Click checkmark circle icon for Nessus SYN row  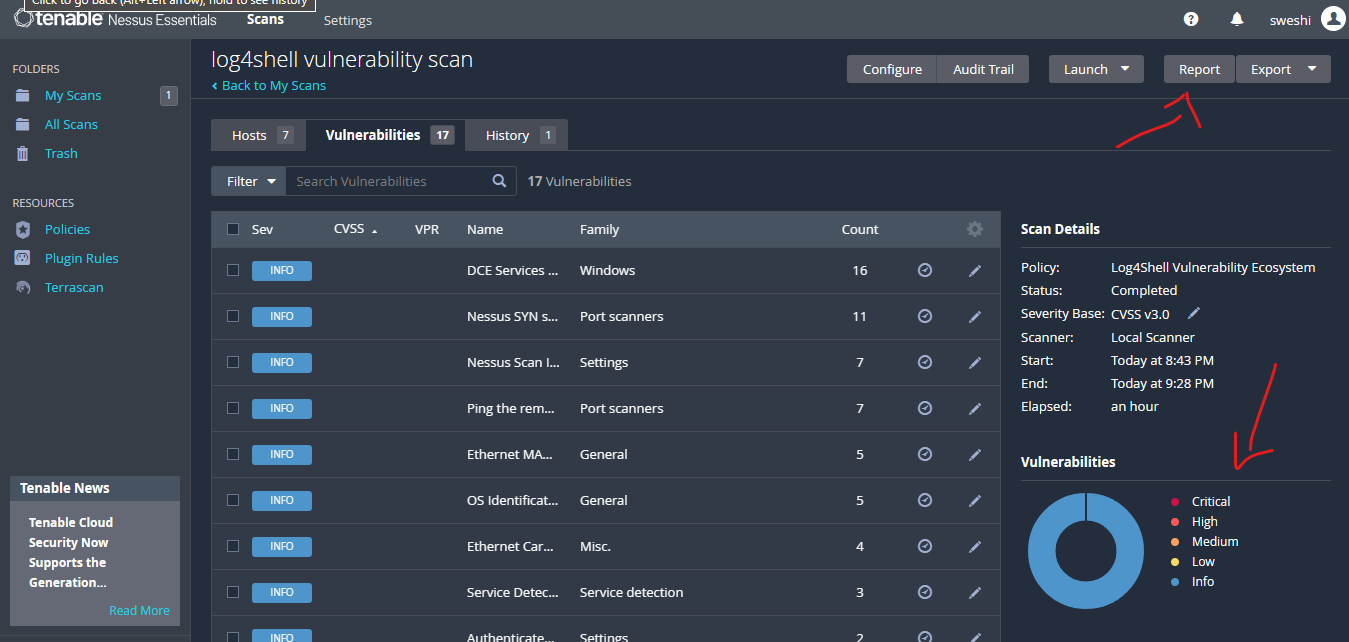[925, 317]
